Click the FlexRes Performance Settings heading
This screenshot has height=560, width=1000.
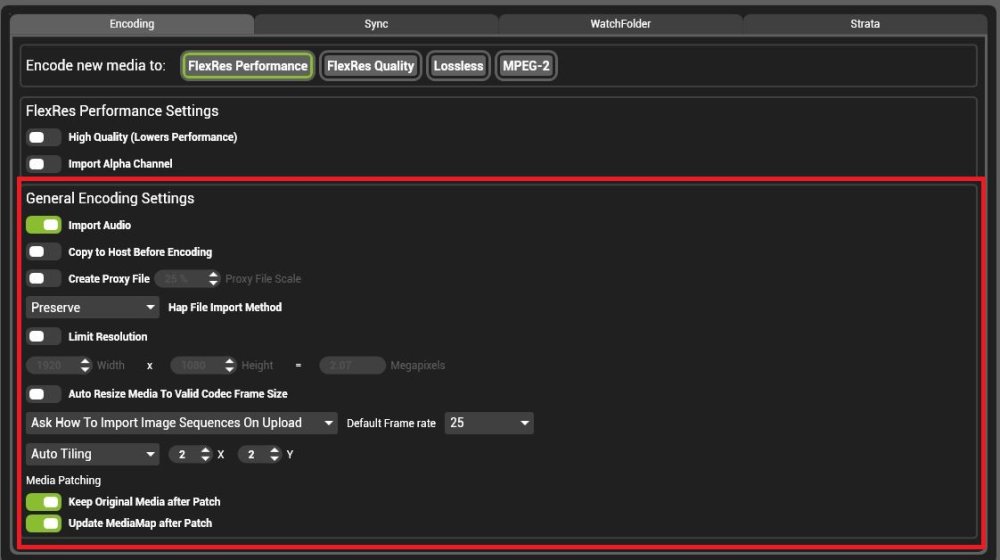pos(122,111)
